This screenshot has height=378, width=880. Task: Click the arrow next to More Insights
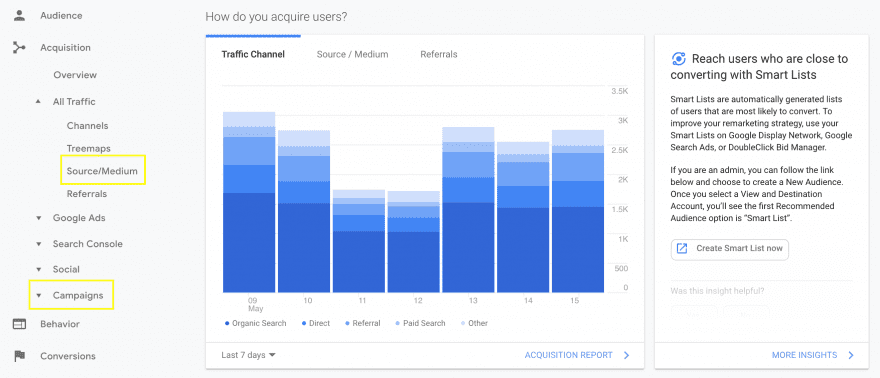click(851, 355)
